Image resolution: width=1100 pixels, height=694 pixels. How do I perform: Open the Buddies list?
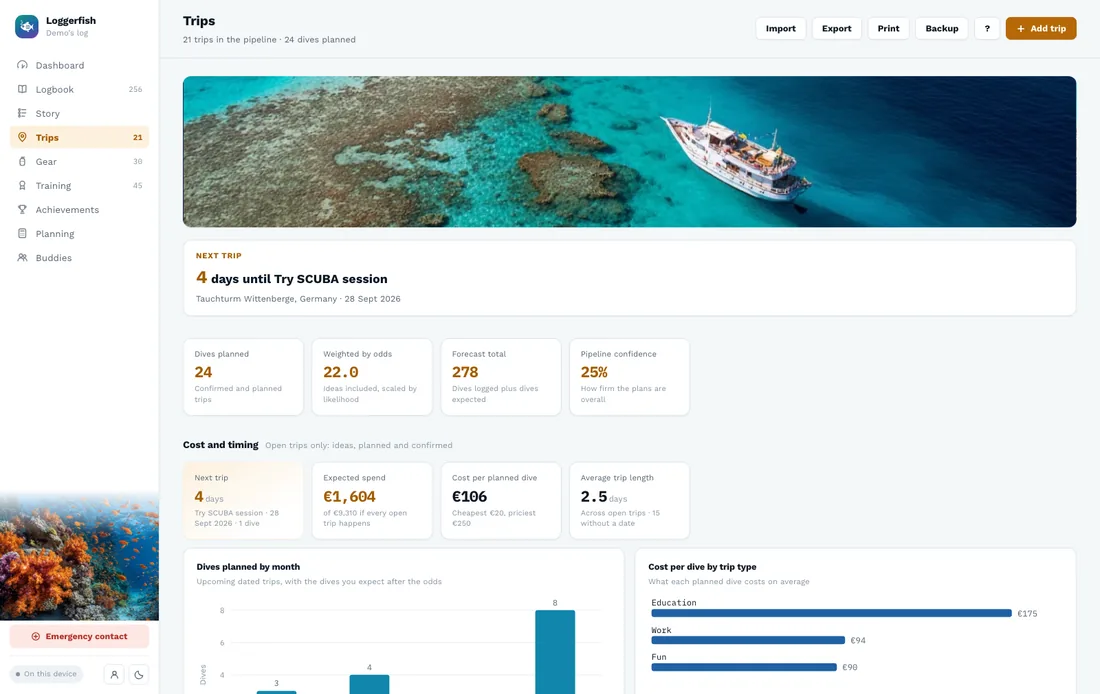click(x=79, y=258)
